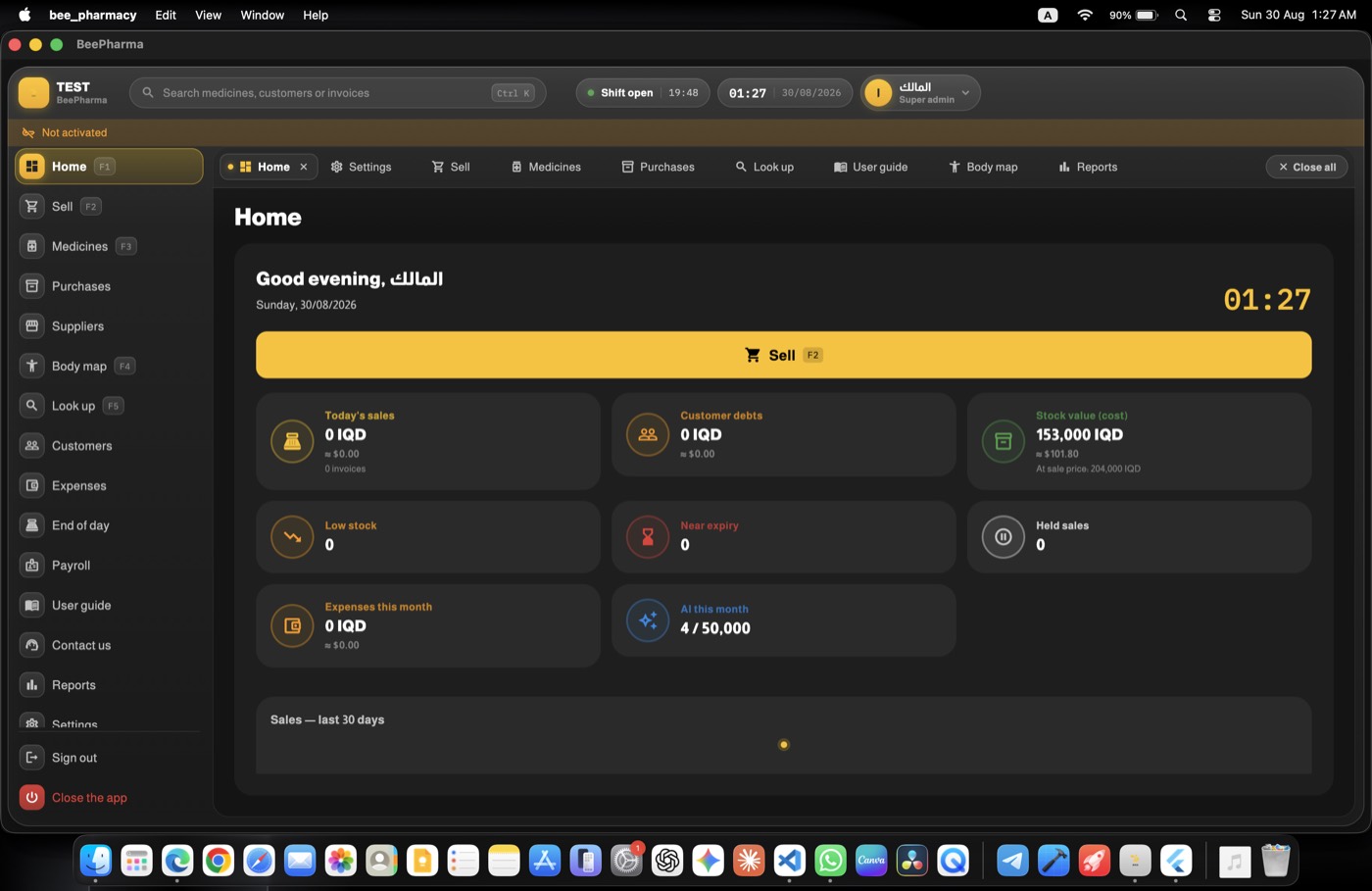Click the 01:27 date-time pill in the header
This screenshot has width=1372, height=891.
(x=785, y=93)
